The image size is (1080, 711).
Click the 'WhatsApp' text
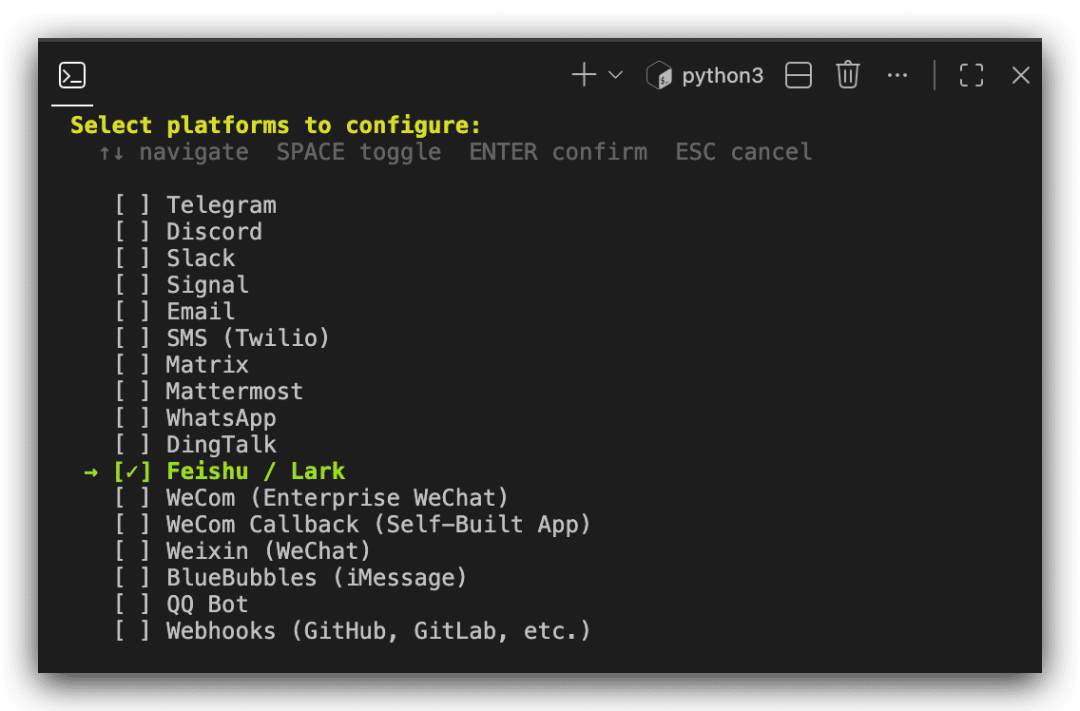tap(221, 418)
